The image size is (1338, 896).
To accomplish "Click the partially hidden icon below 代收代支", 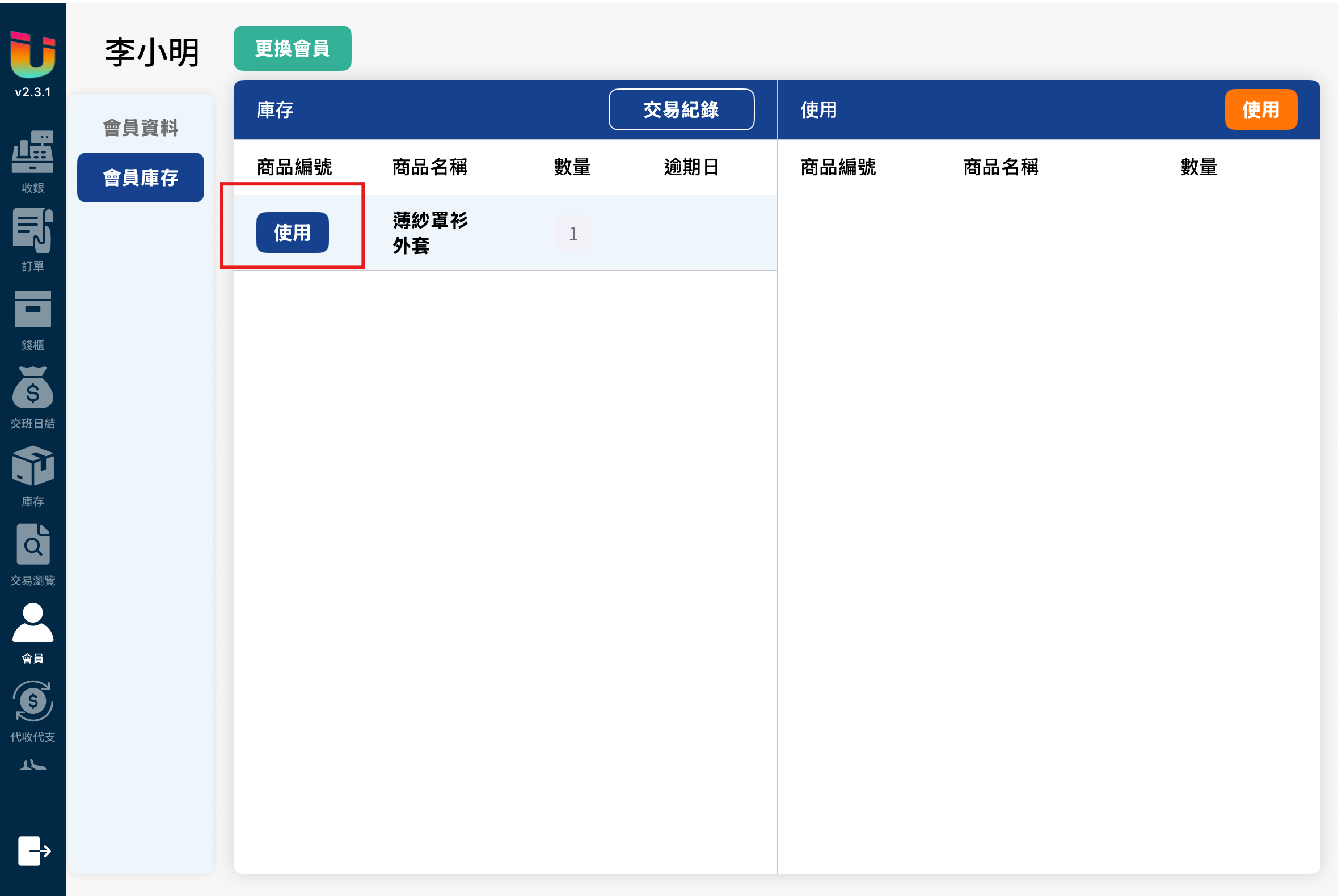I will click(32, 764).
